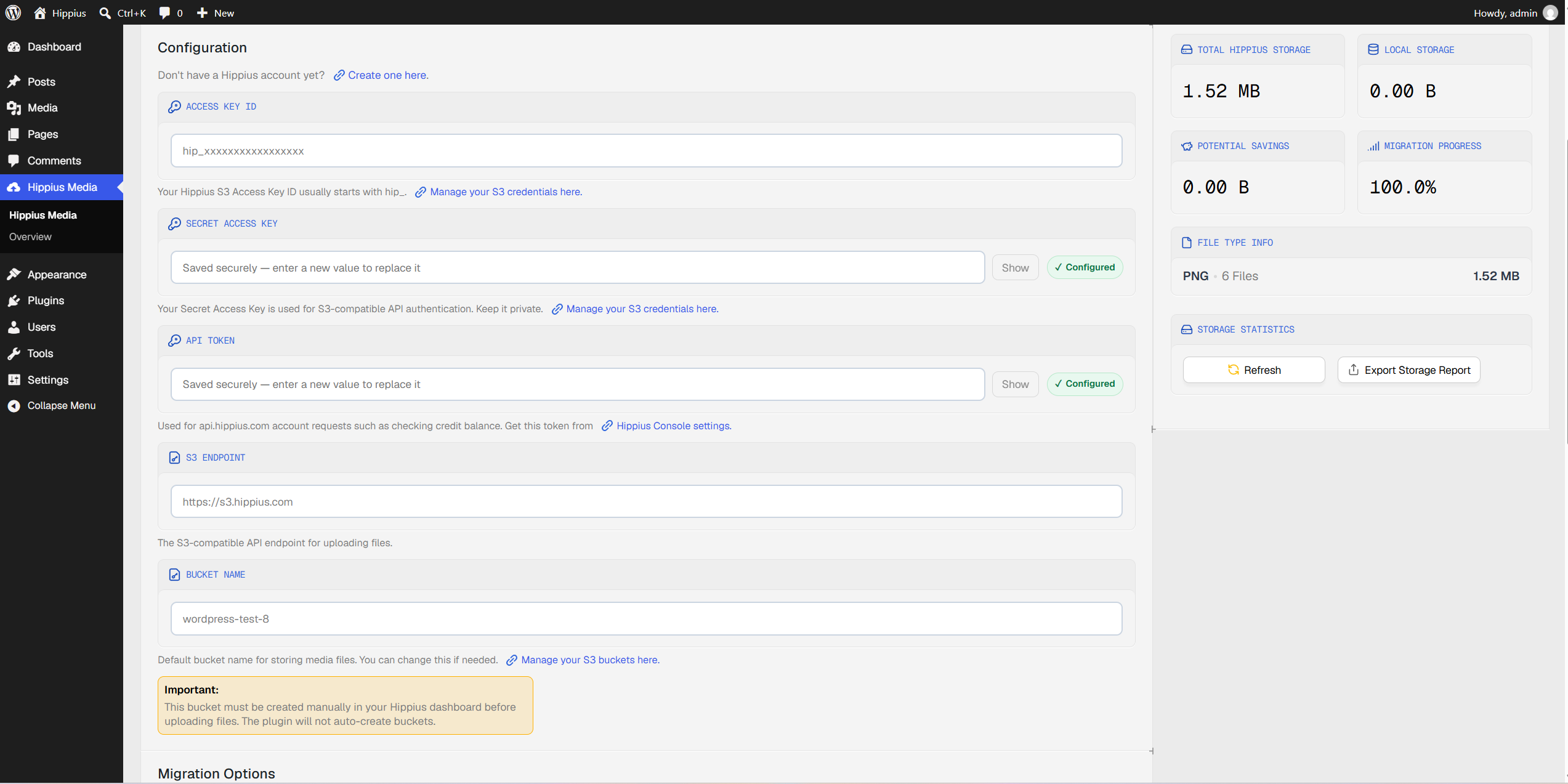The image size is (1568, 784).
Task: Click the Access Key ID key icon
Action: click(174, 107)
